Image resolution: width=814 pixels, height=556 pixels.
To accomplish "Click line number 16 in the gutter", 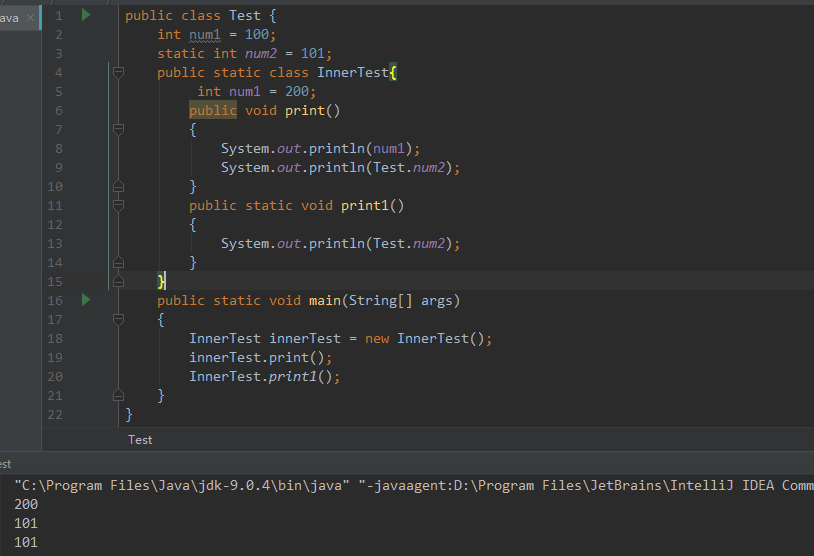I will tap(55, 301).
